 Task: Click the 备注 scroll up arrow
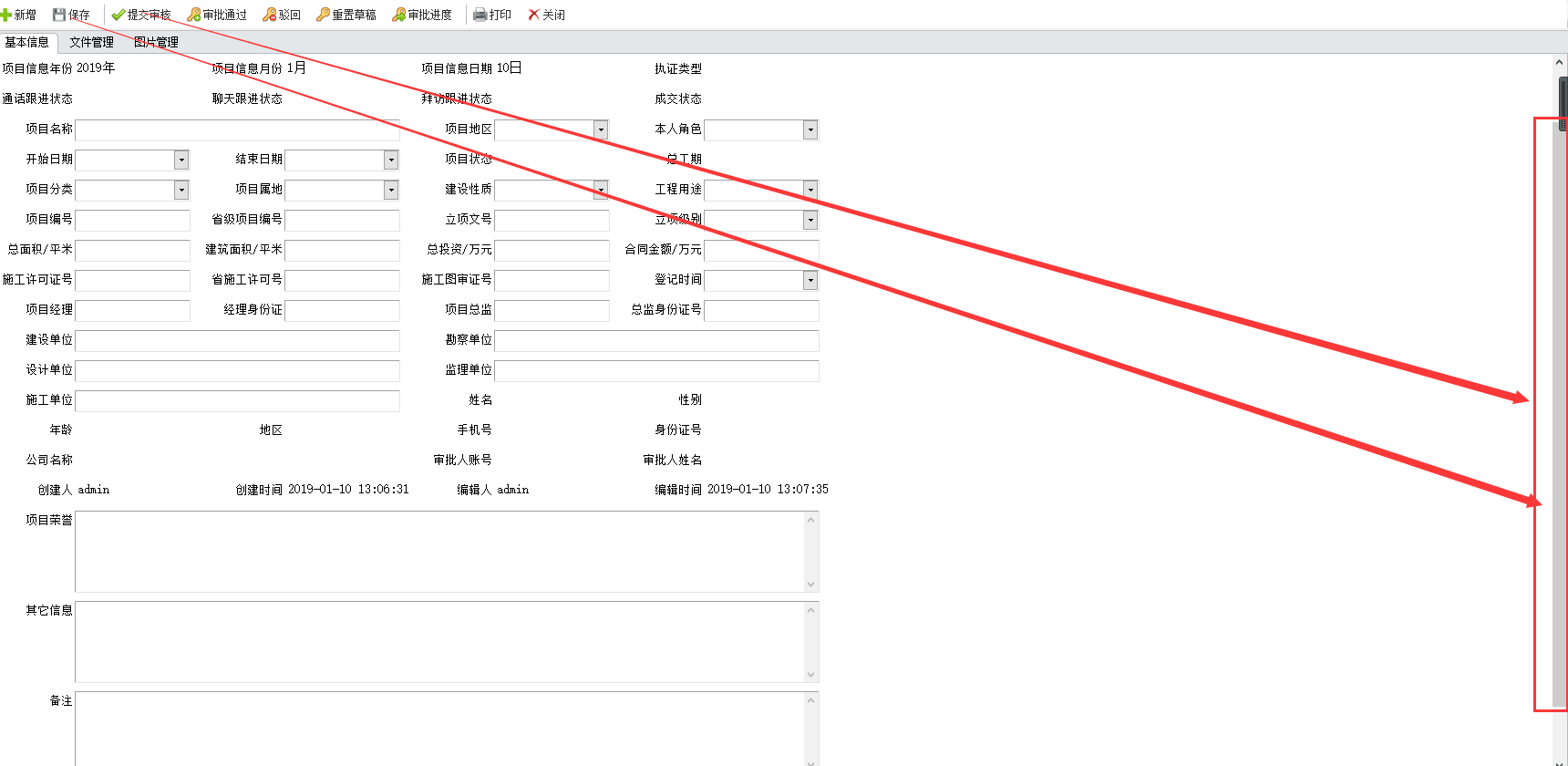pos(810,700)
